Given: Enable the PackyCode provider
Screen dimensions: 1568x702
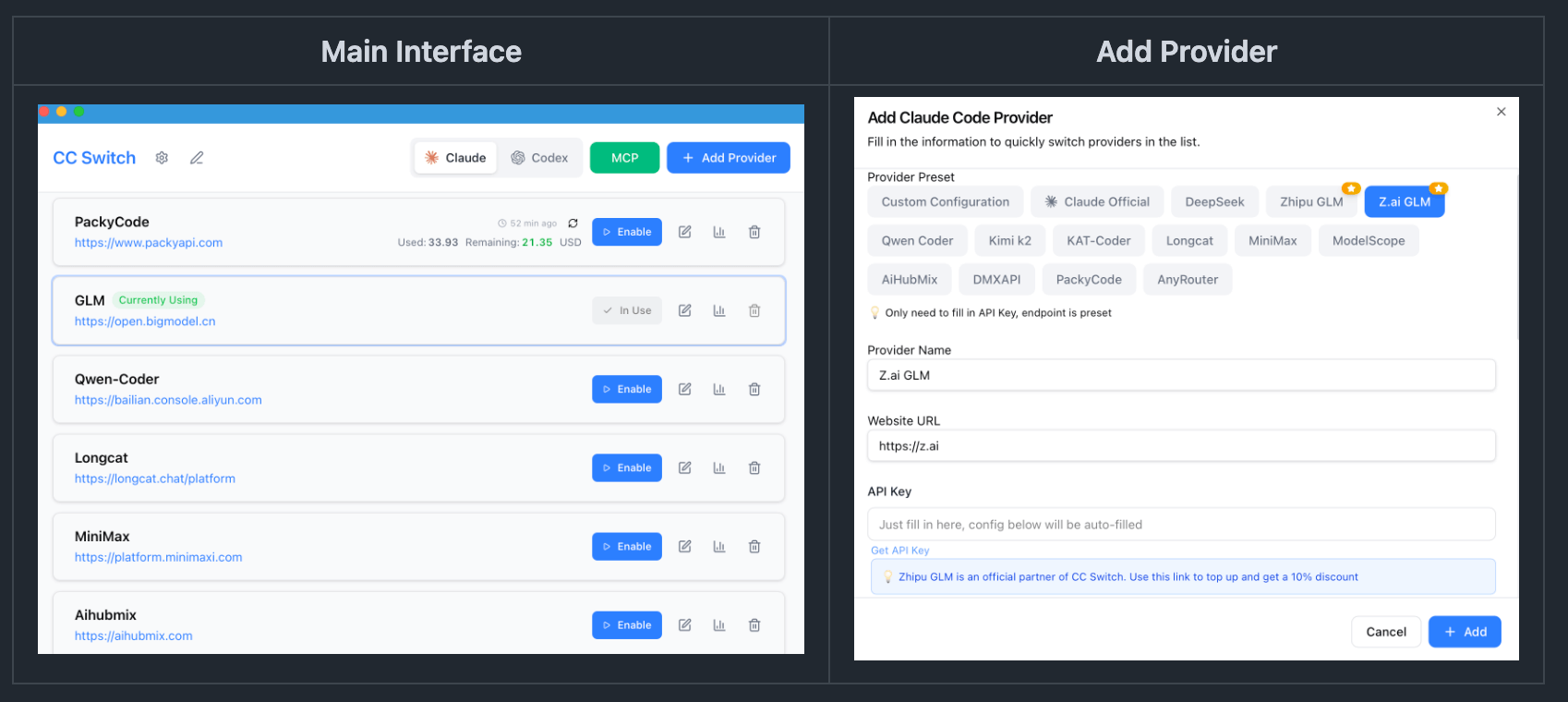Looking at the screenshot, I should pos(627,232).
